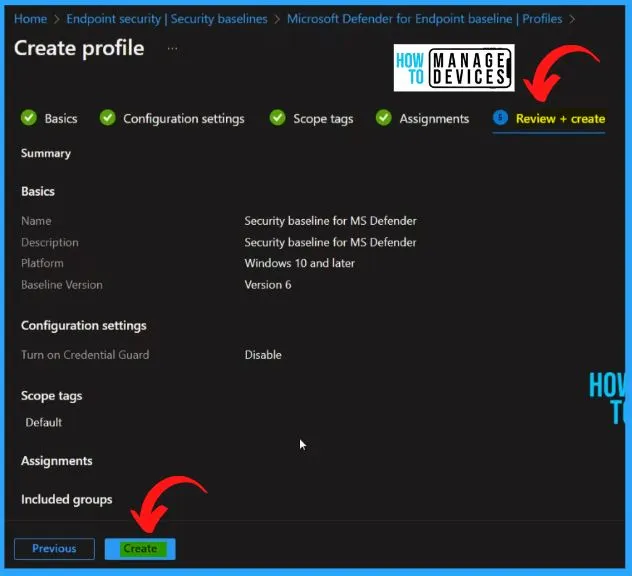Click the green checkmark beside Scope tags
632x576 pixels.
tap(278, 118)
